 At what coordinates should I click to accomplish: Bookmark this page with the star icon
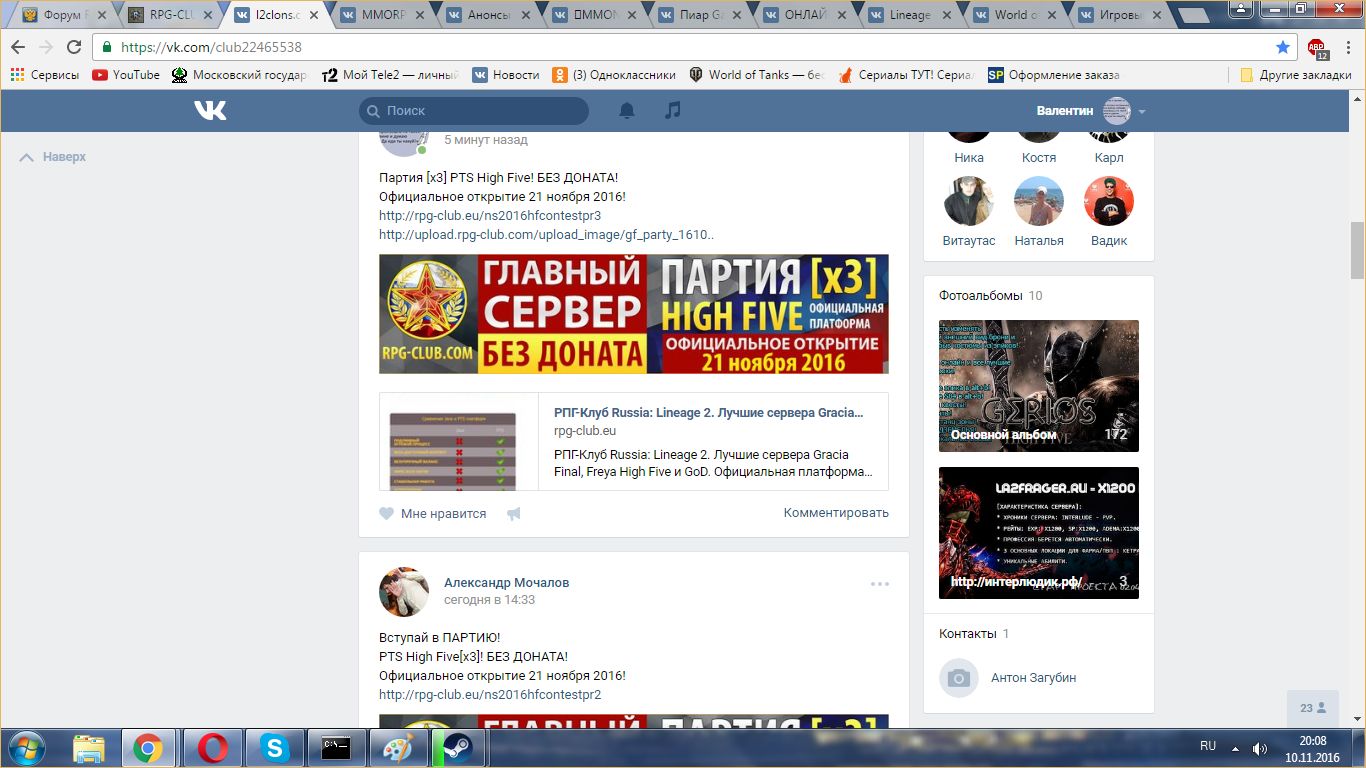click(1283, 47)
